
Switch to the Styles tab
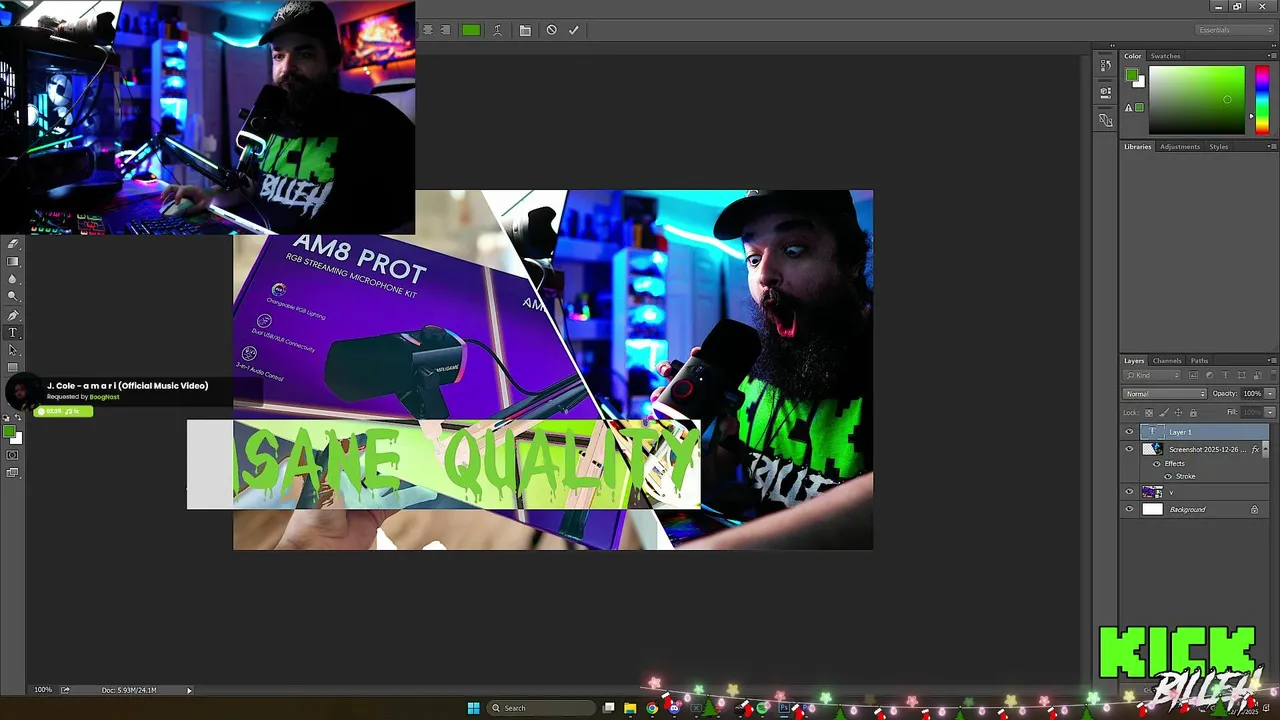tap(1218, 147)
